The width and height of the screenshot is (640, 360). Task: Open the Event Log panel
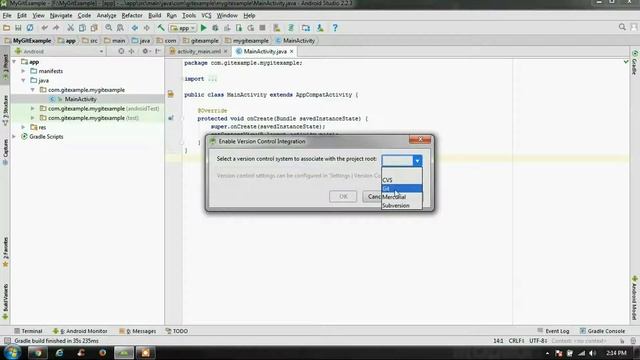tap(553, 331)
